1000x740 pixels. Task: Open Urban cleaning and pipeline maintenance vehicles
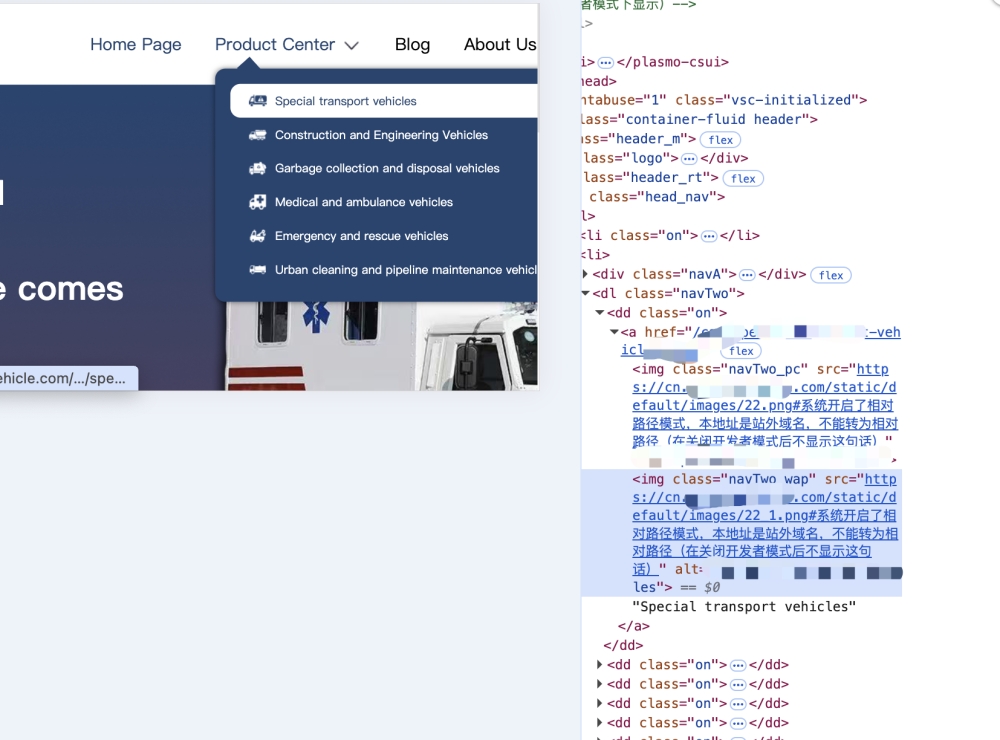[406, 270]
